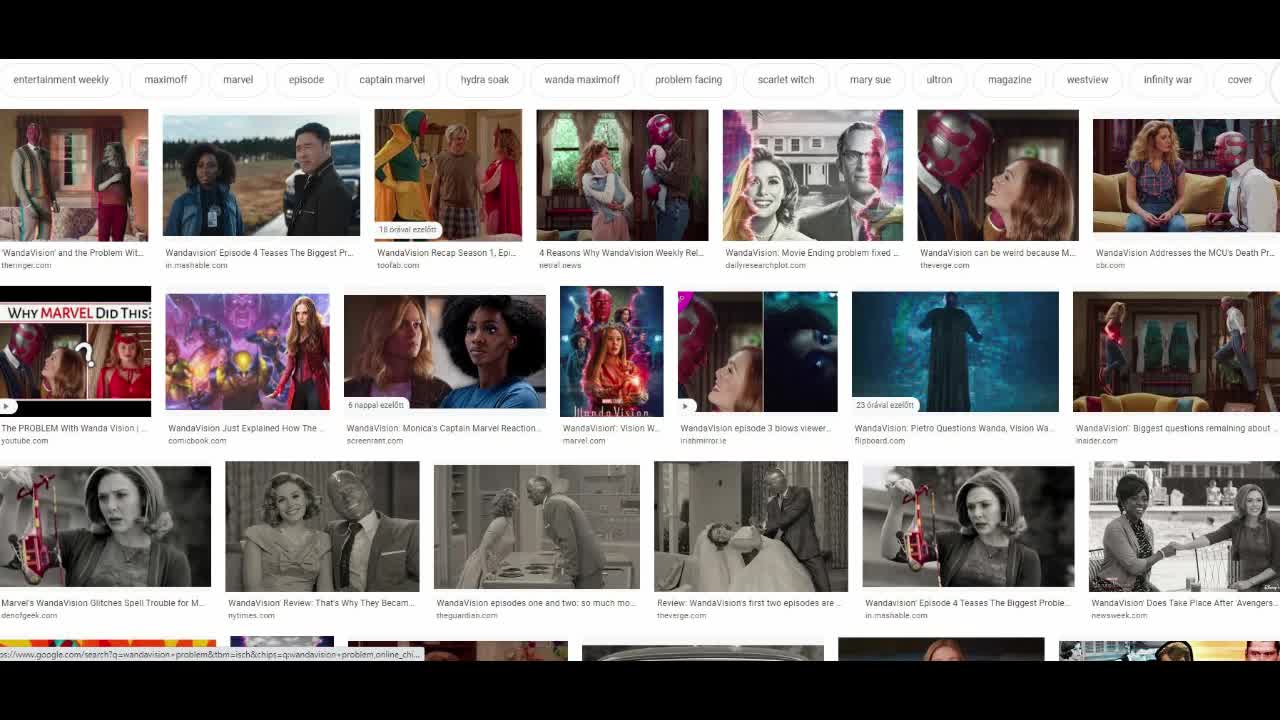Open '4 Reasons Why WandaVision' twins thumbnail
Viewport: 1280px width, 720px height.
[622, 175]
